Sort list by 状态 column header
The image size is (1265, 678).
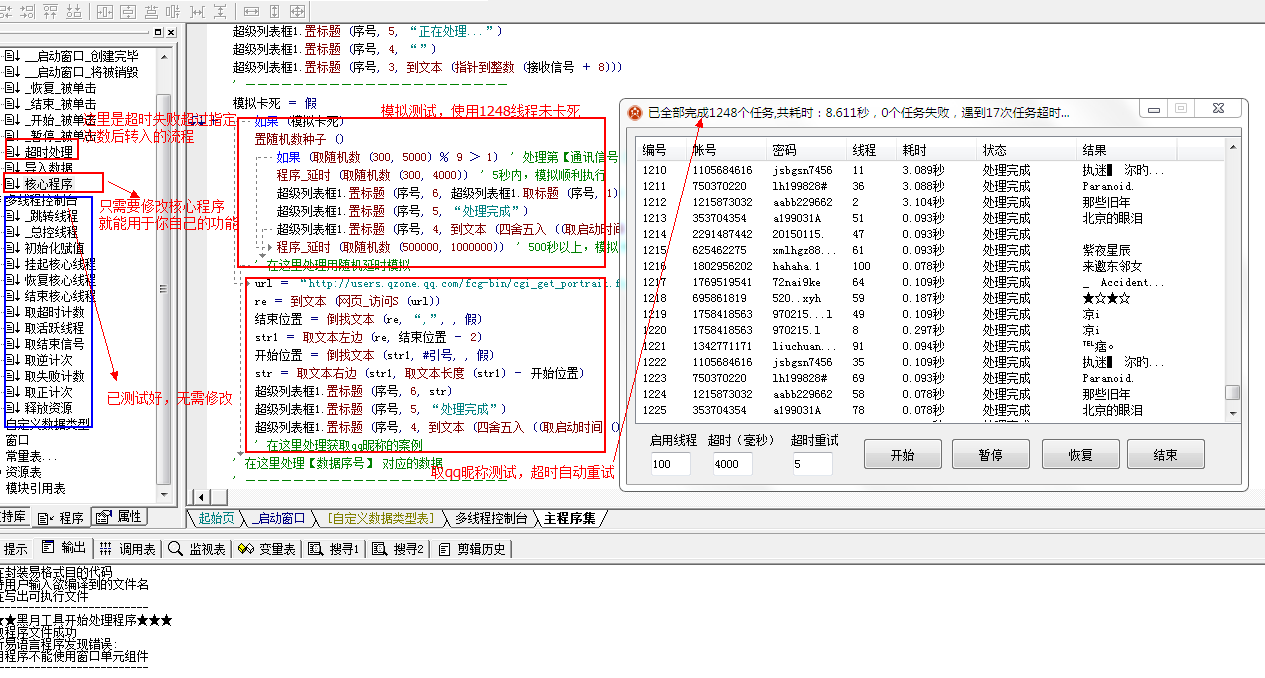coord(1027,150)
